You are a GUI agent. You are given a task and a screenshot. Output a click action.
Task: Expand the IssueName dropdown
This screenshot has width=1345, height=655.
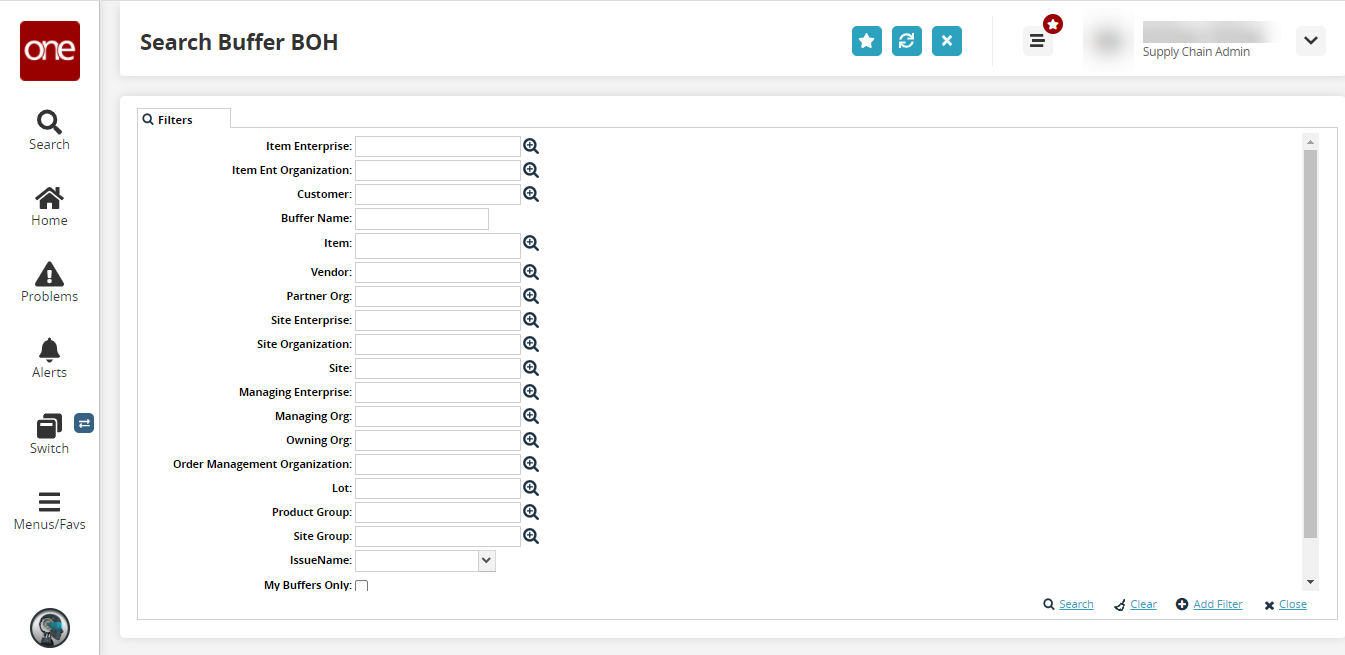[486, 561]
